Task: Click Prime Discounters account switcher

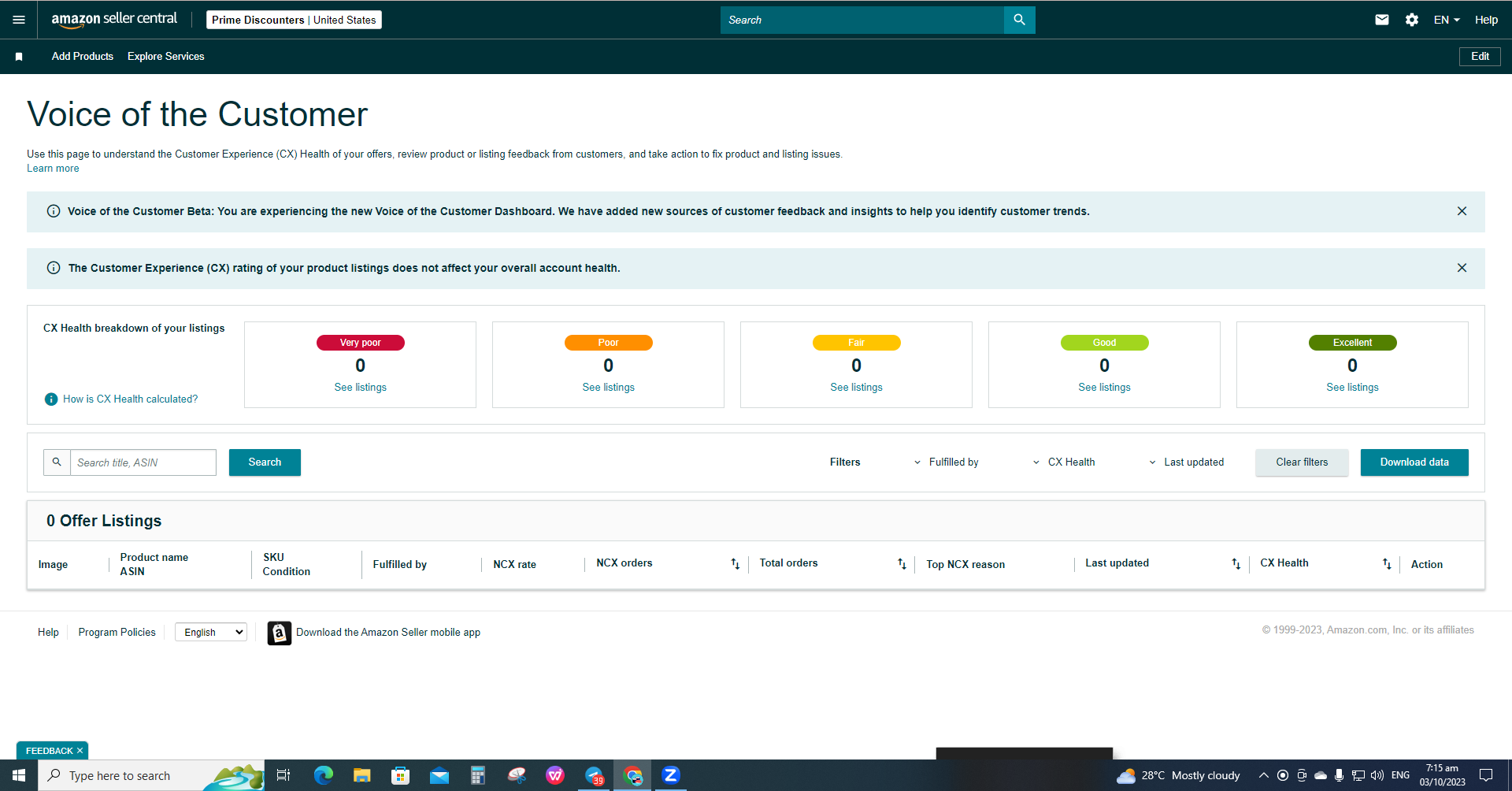Action: pyautogui.click(x=294, y=20)
